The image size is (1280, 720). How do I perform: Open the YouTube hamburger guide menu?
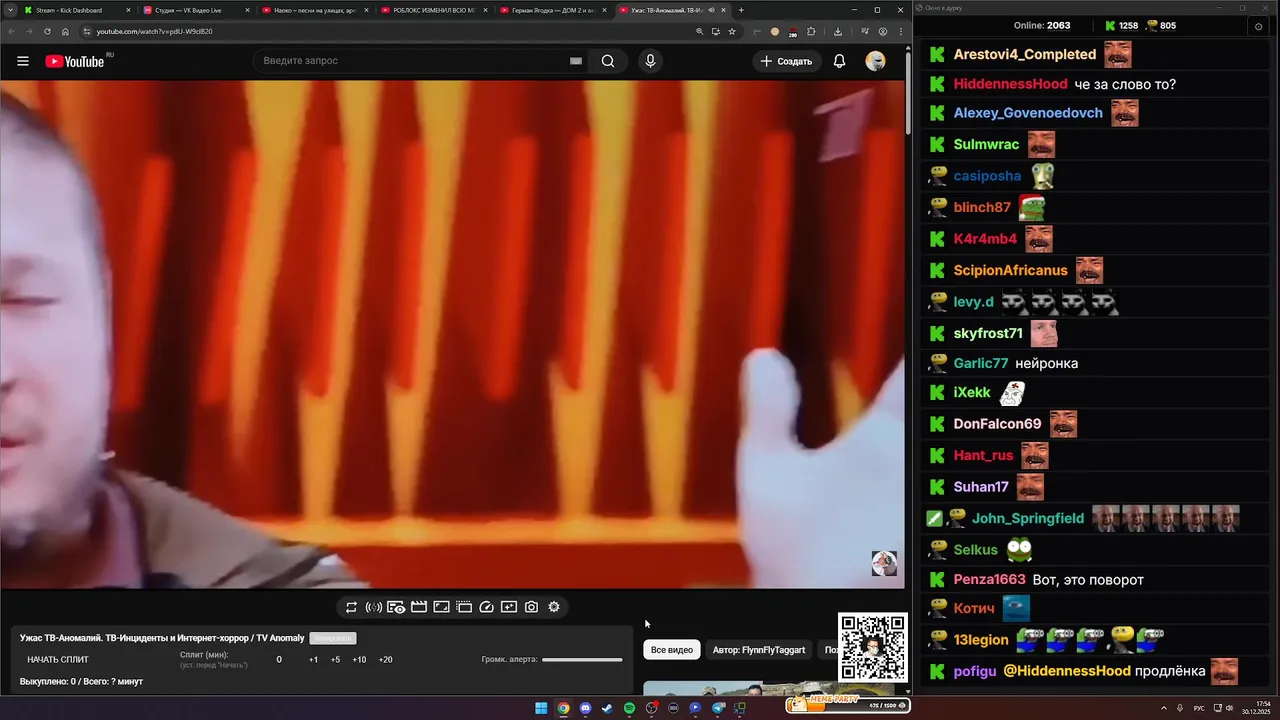click(22, 61)
